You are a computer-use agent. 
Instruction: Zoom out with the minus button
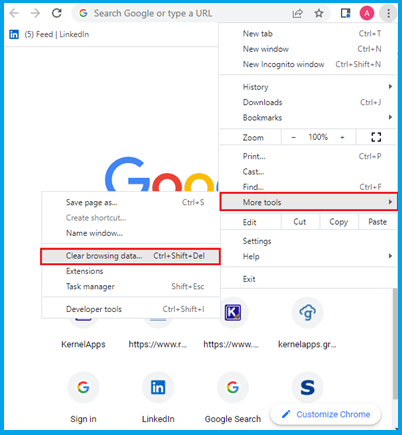click(294, 137)
